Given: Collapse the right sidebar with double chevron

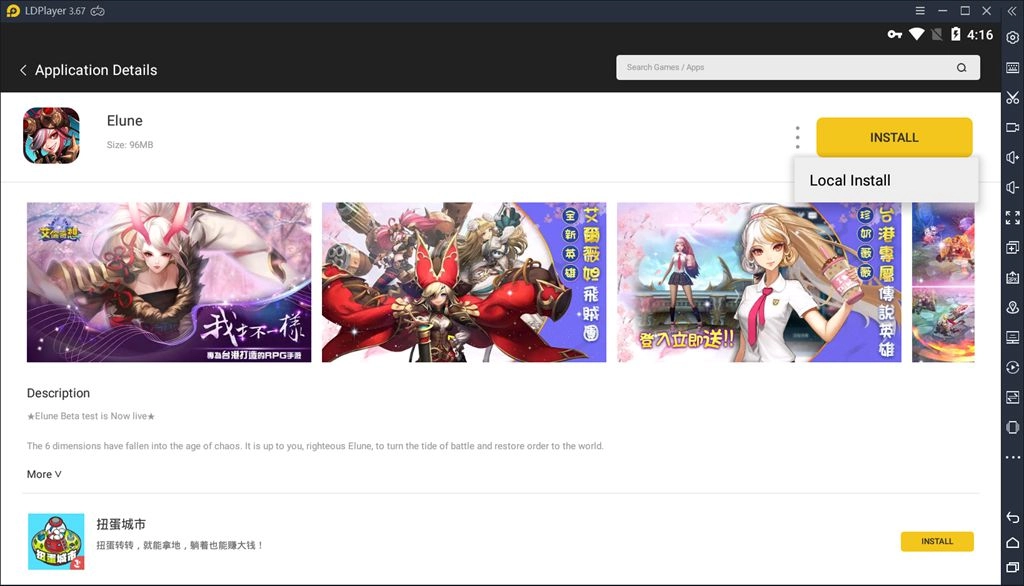Looking at the screenshot, I should [x=1012, y=11].
